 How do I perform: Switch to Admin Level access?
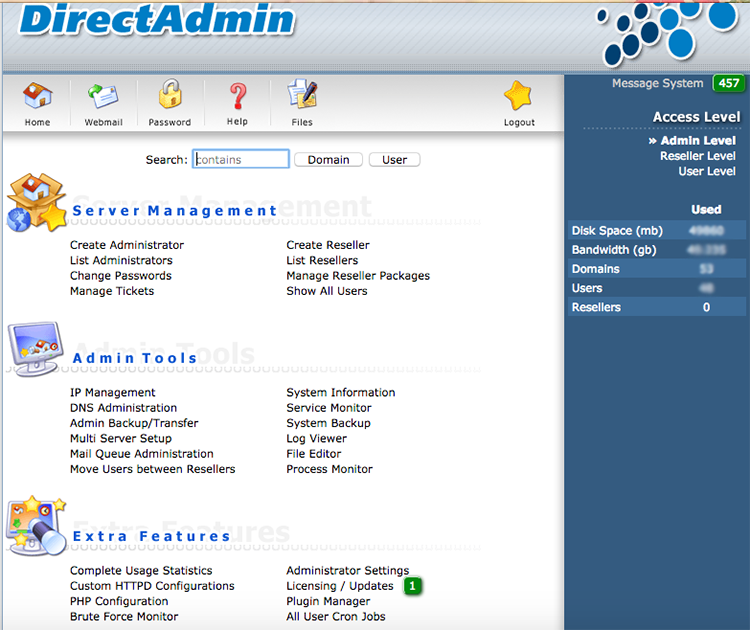(698, 141)
